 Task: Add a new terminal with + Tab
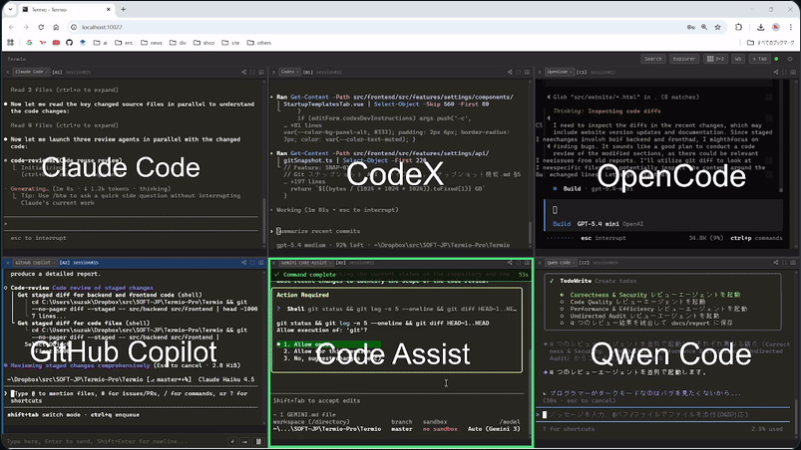click(759, 59)
